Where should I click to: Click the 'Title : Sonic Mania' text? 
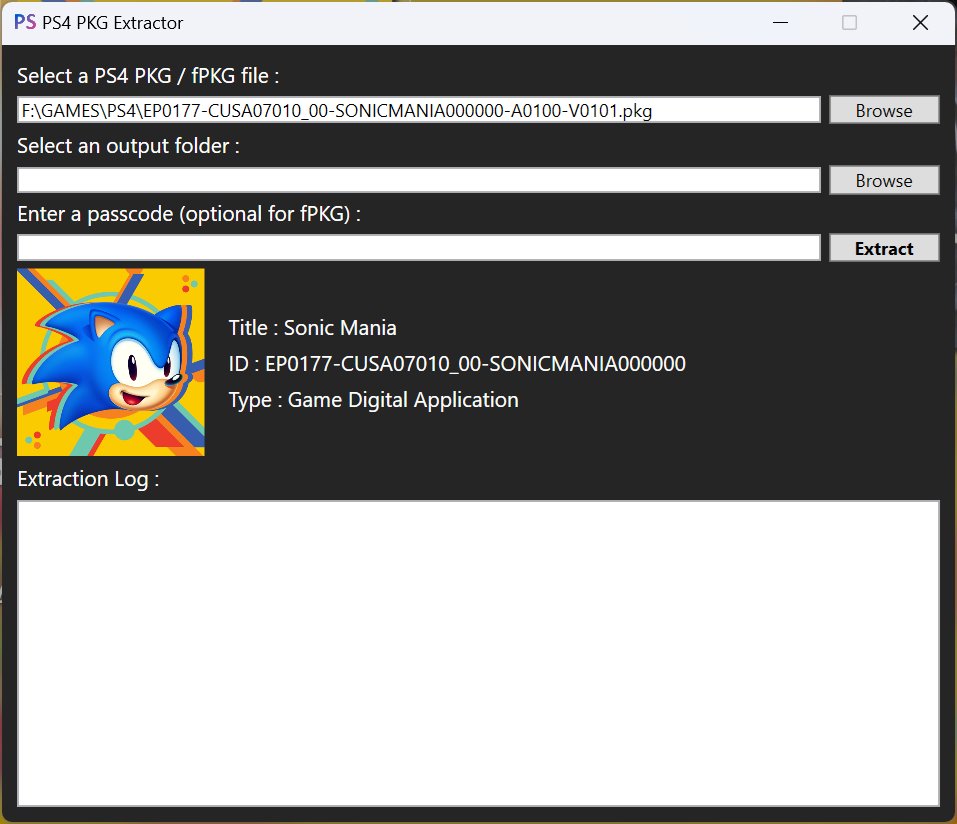pyautogui.click(x=312, y=328)
